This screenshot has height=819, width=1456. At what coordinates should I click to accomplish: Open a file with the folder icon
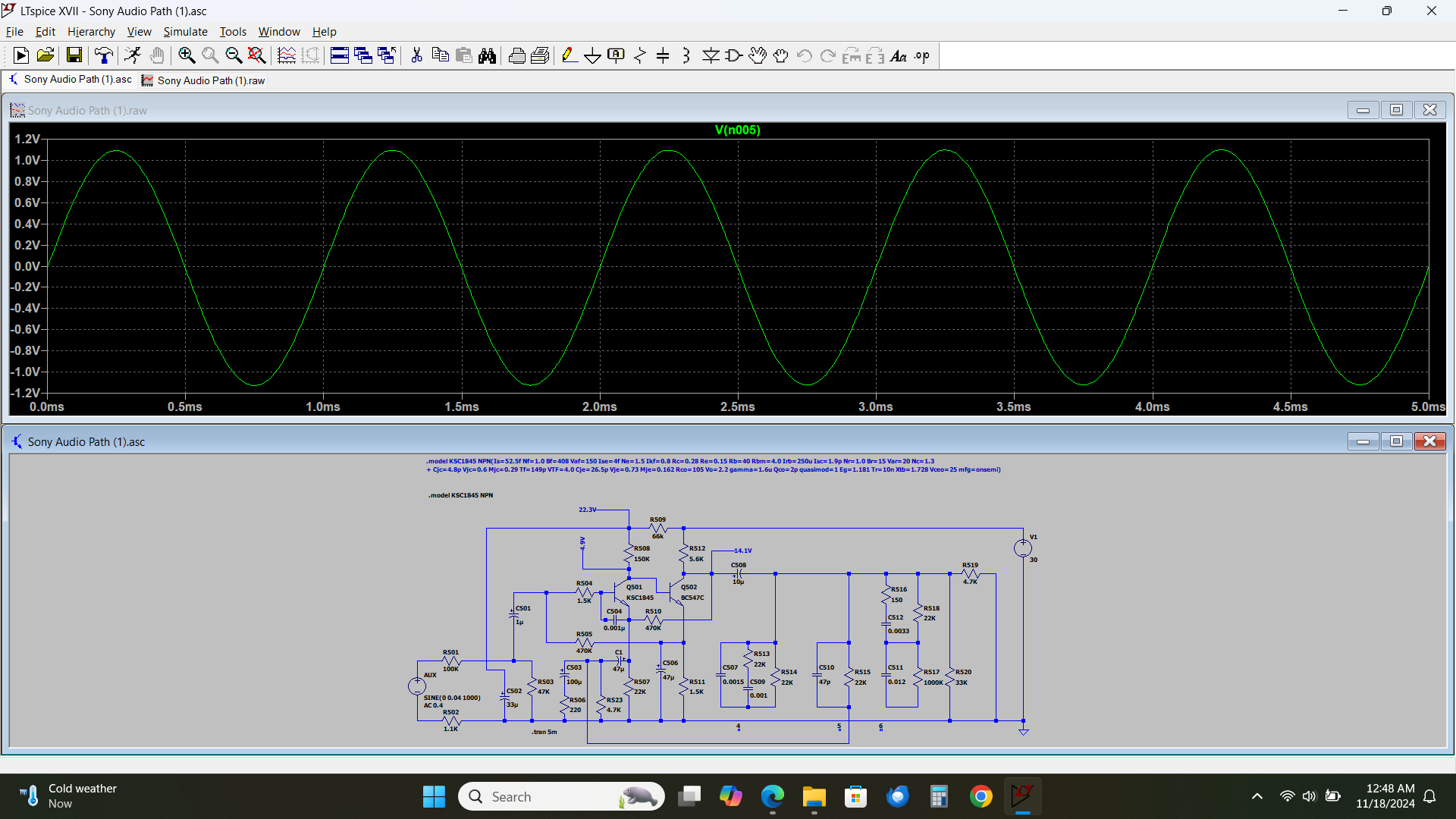(45, 55)
